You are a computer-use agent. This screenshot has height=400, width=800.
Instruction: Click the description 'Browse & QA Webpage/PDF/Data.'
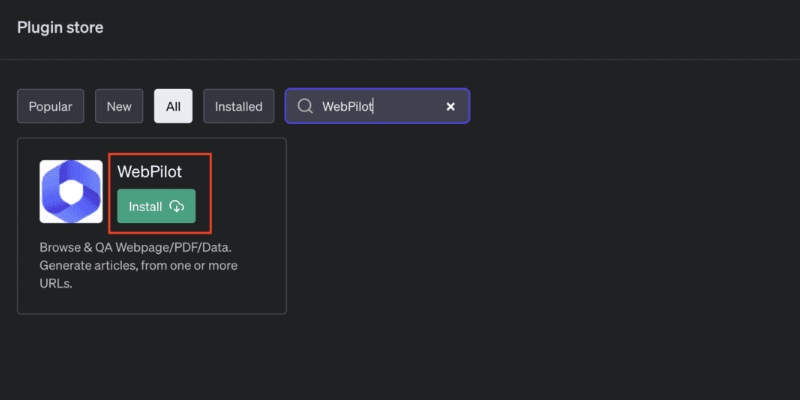point(136,247)
